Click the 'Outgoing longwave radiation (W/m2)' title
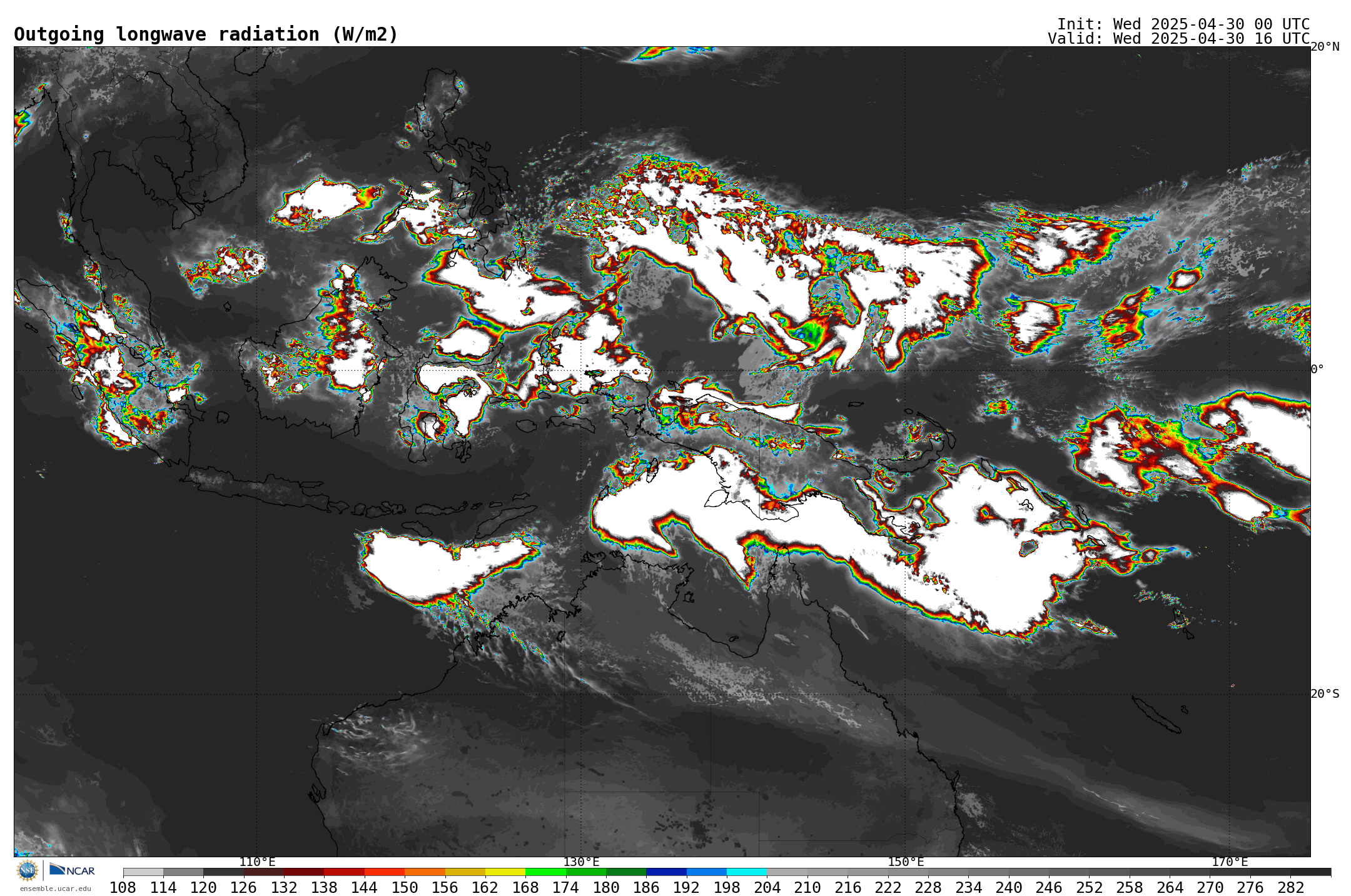 [x=206, y=34]
